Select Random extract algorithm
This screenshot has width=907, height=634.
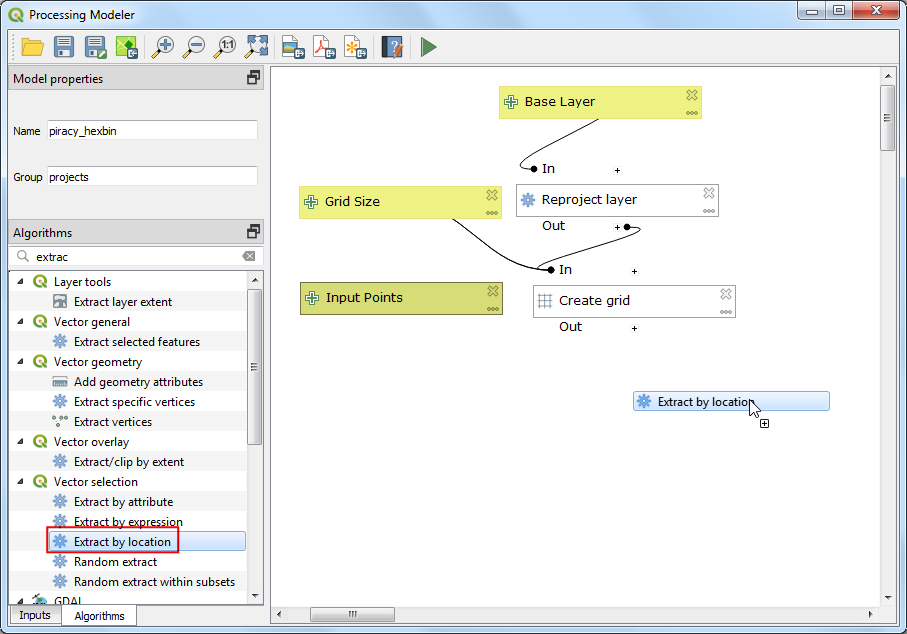(x=115, y=562)
